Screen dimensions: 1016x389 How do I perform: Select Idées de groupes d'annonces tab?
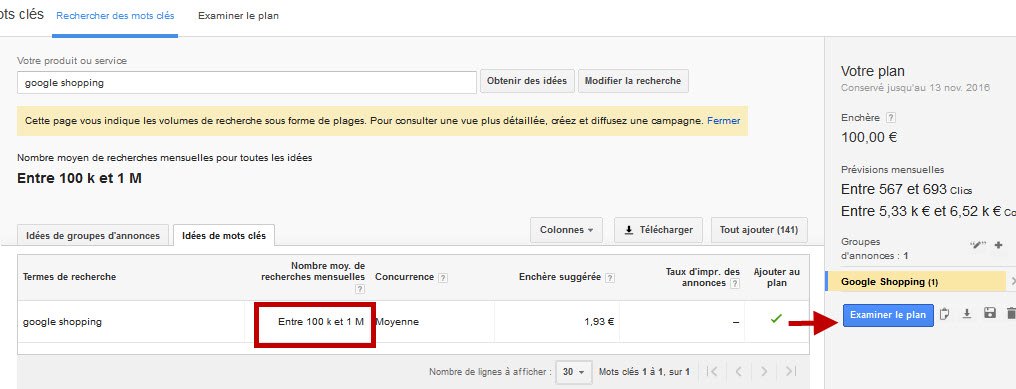(93, 235)
